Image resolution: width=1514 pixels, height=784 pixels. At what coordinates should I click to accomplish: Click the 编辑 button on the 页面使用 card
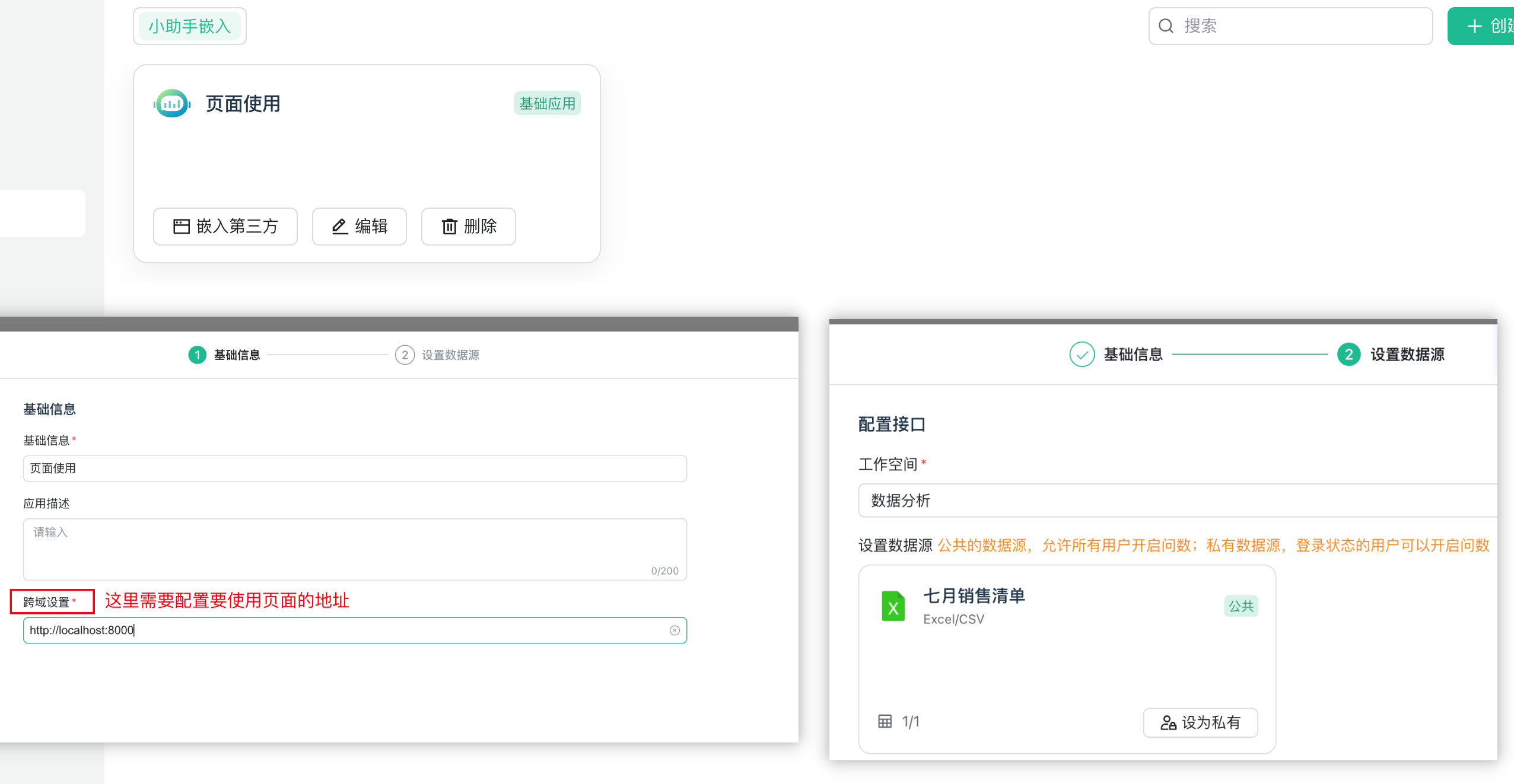(360, 227)
